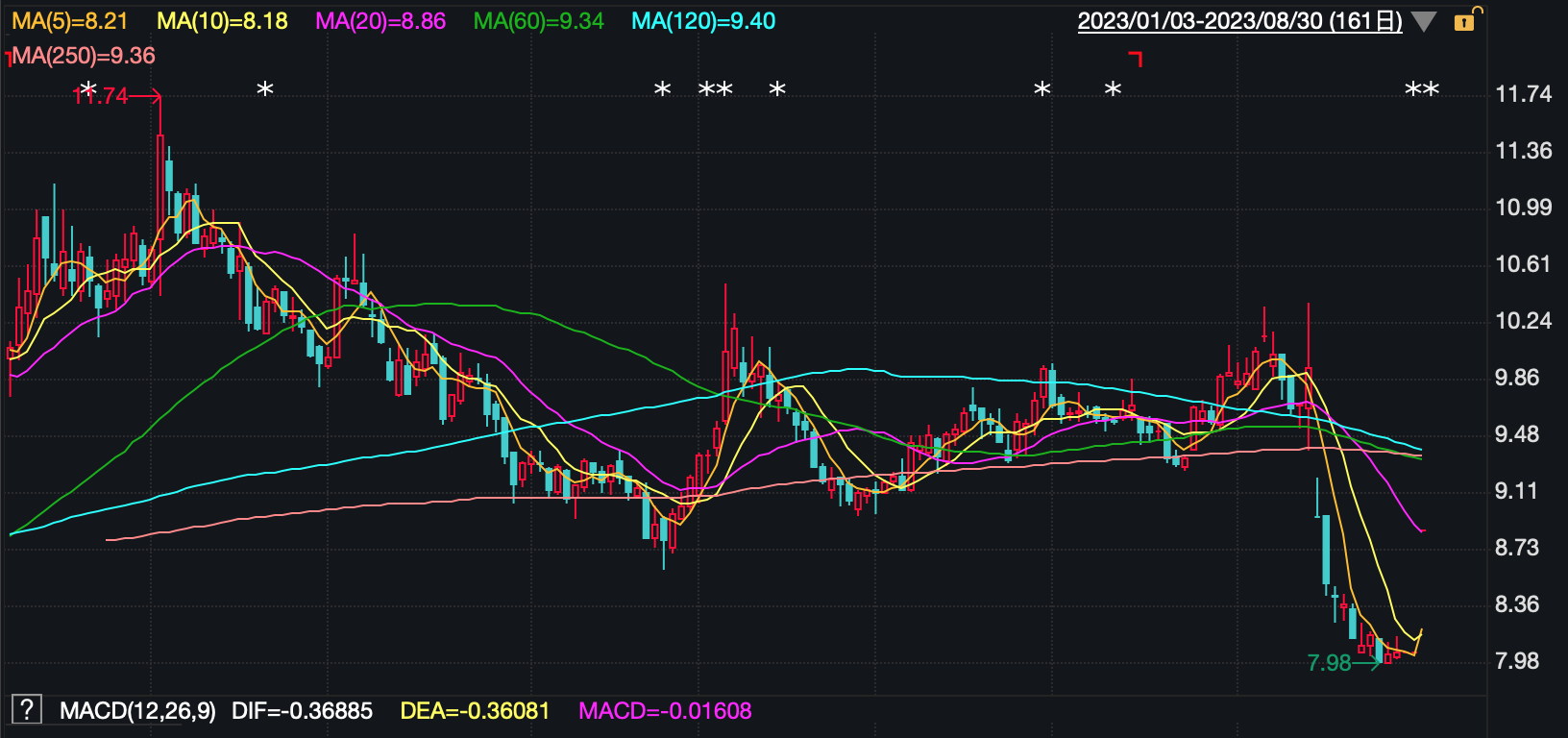Click the green arrow at the 7.98 low
Viewport: 1568px width, 738px height.
click(1366, 663)
